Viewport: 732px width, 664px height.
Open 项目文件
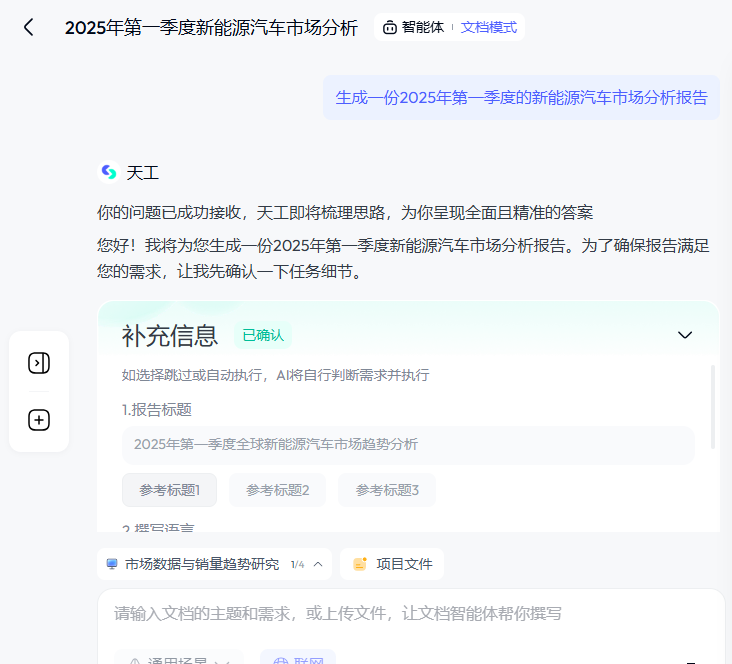pos(392,564)
